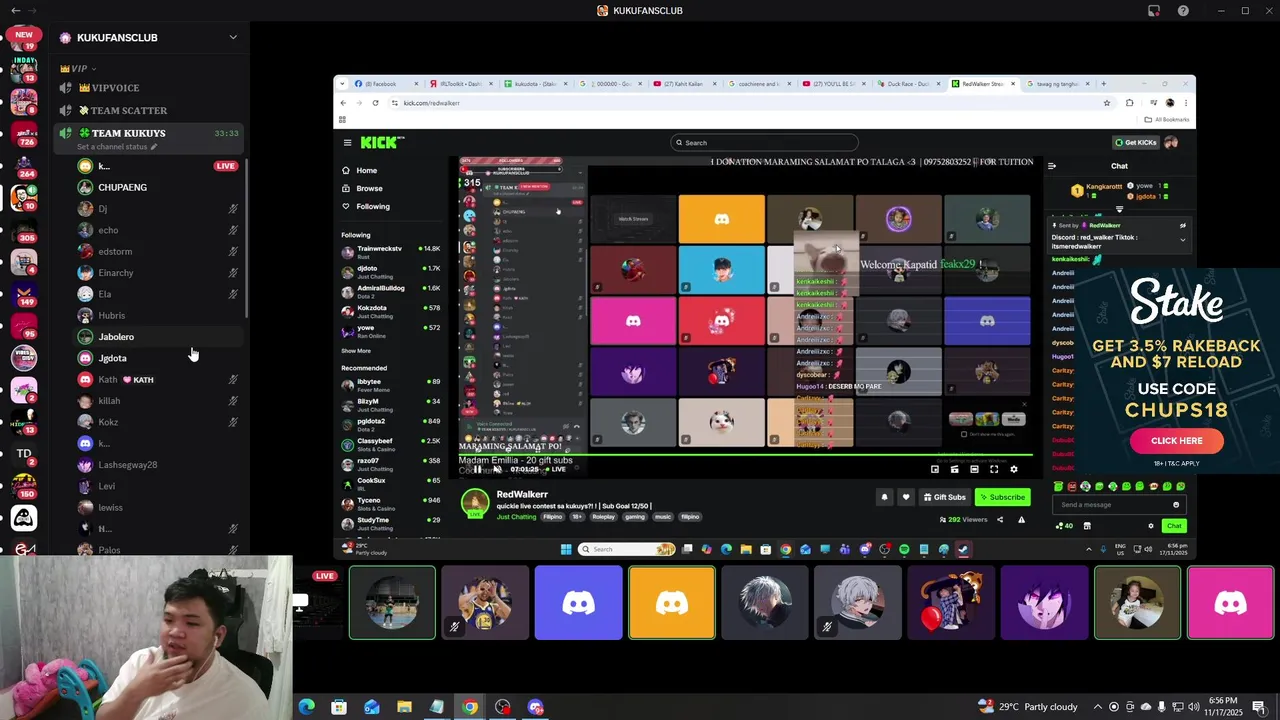The width and height of the screenshot is (1280, 720).
Task: Click the muted mic icon beside edstorm
Action: [x=233, y=252]
